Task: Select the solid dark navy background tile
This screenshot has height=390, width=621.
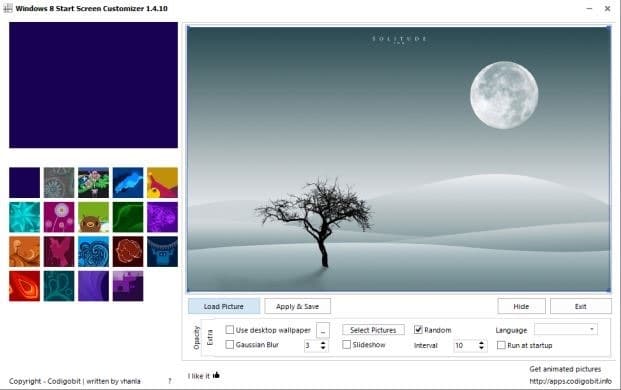Action: 25,183
